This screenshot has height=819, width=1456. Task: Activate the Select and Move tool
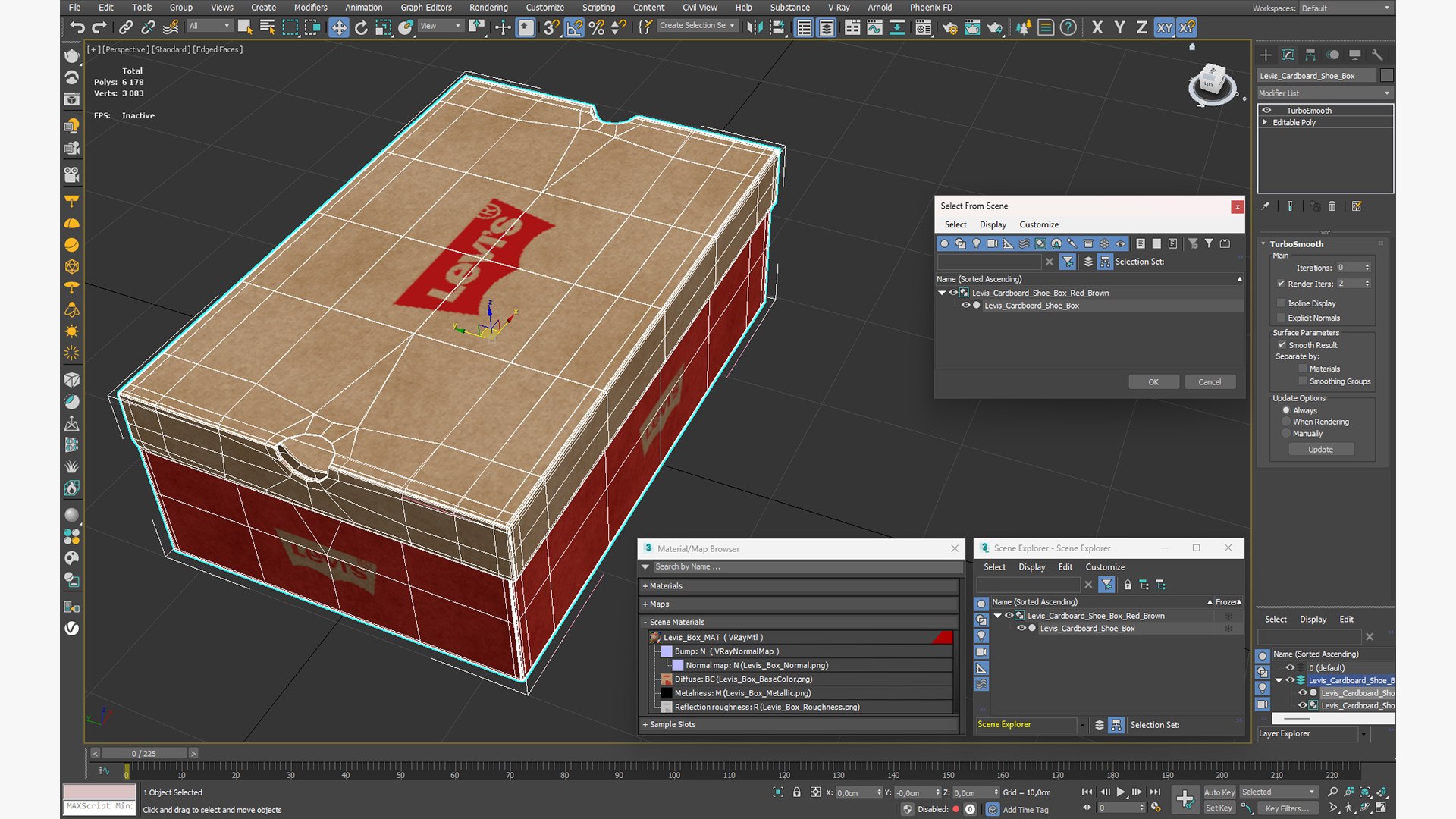[339, 28]
